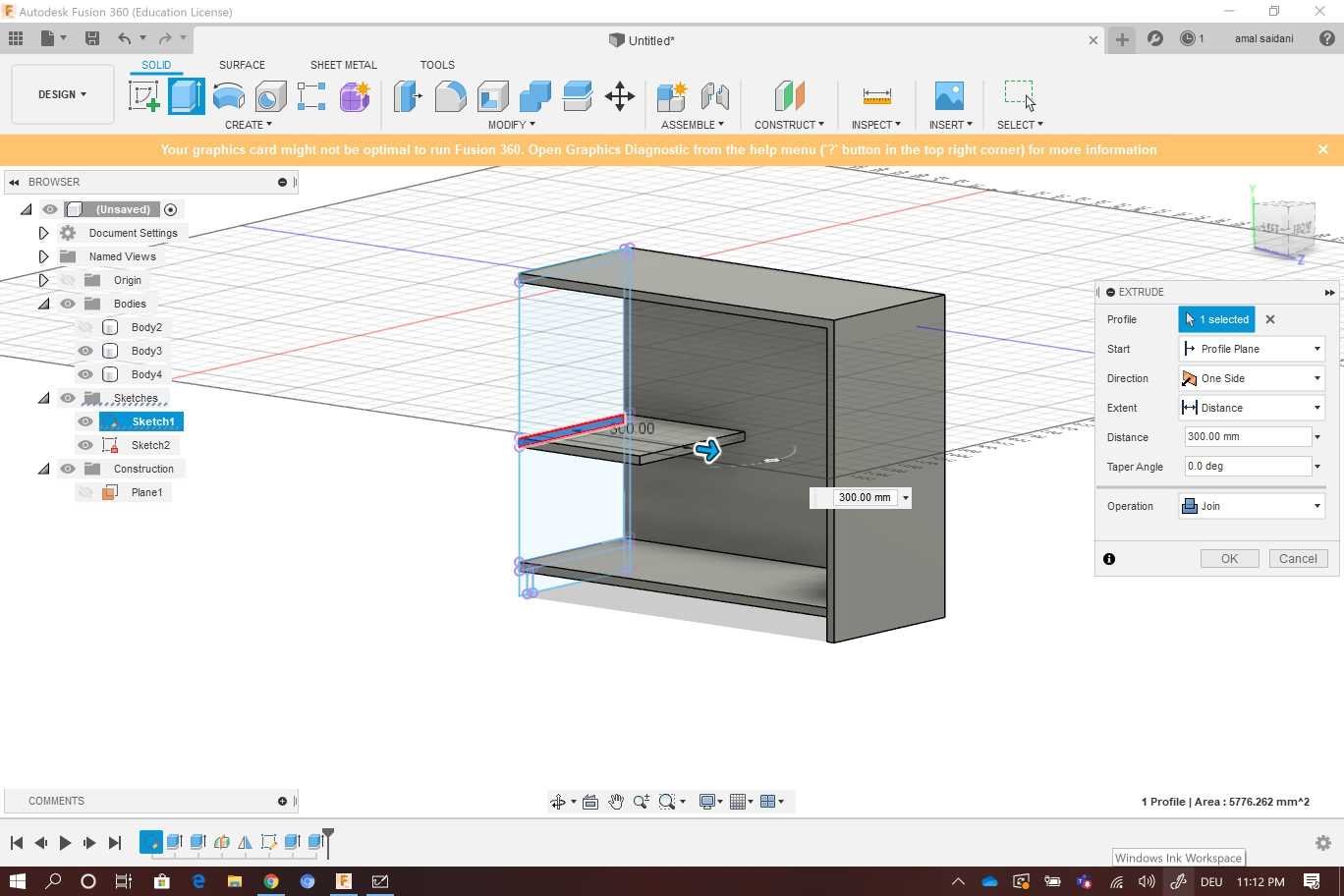Click the Insert image icon

tap(949, 96)
